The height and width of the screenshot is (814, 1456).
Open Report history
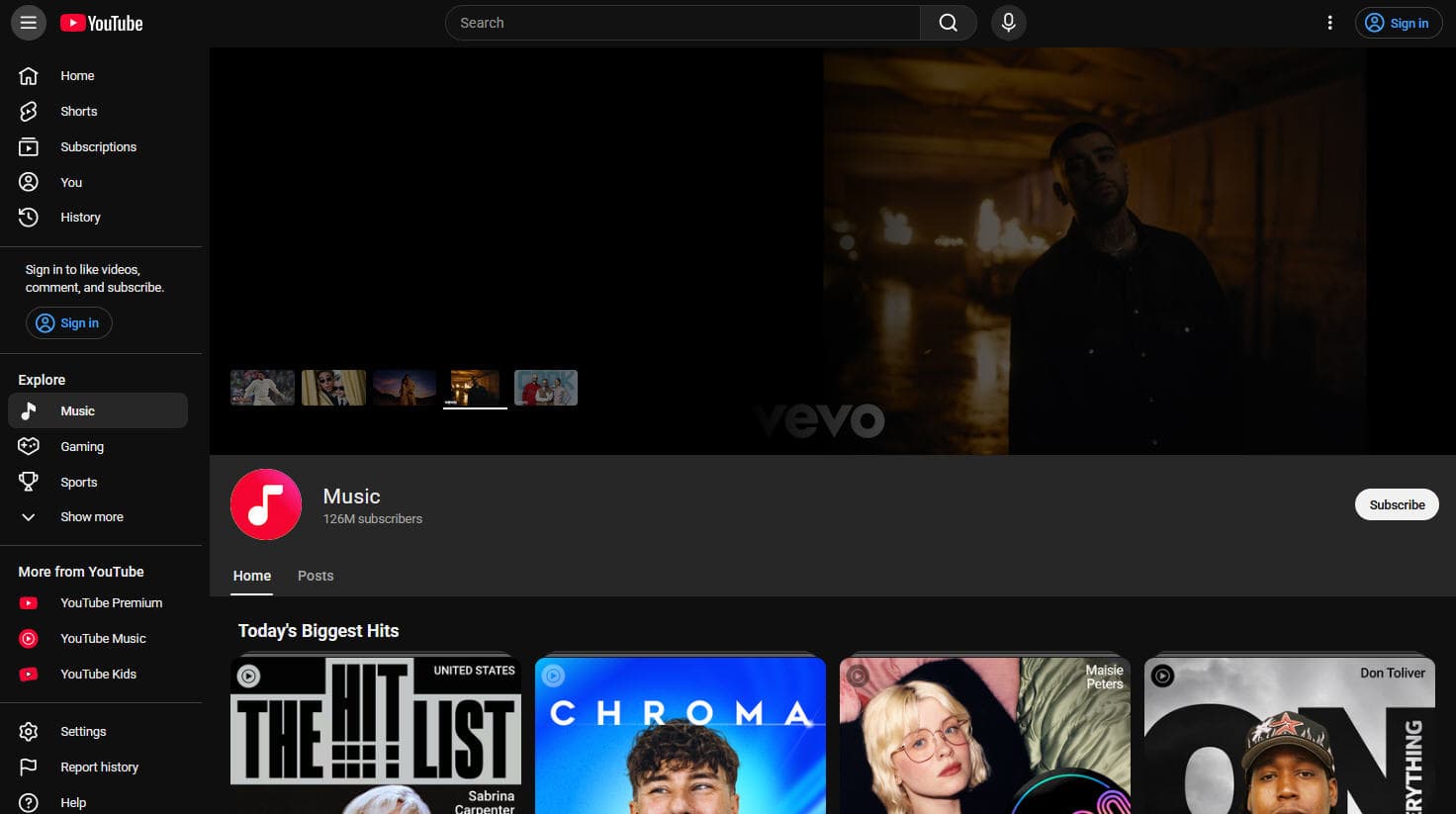point(99,767)
